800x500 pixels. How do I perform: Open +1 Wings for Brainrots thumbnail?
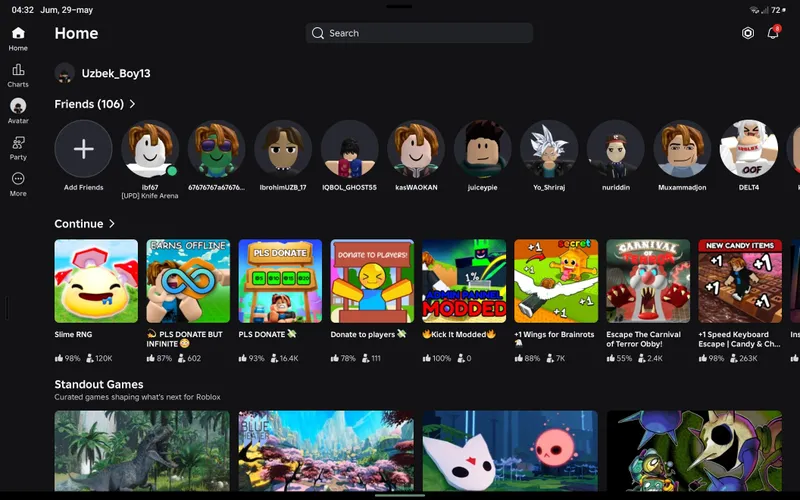click(556, 281)
